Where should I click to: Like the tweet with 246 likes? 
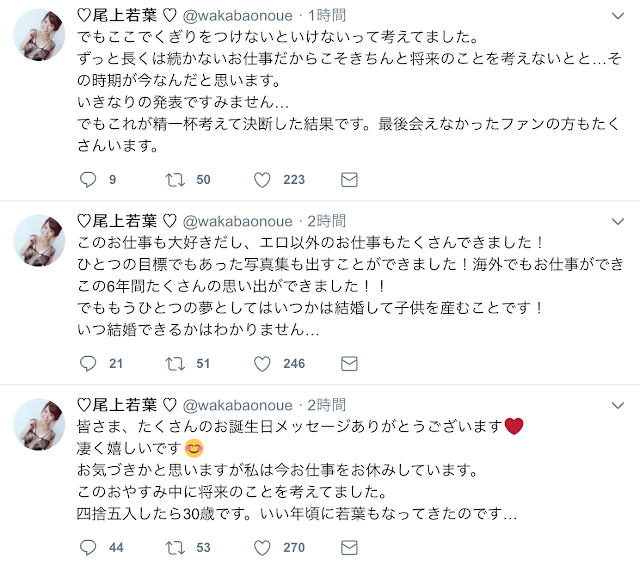pos(263,363)
